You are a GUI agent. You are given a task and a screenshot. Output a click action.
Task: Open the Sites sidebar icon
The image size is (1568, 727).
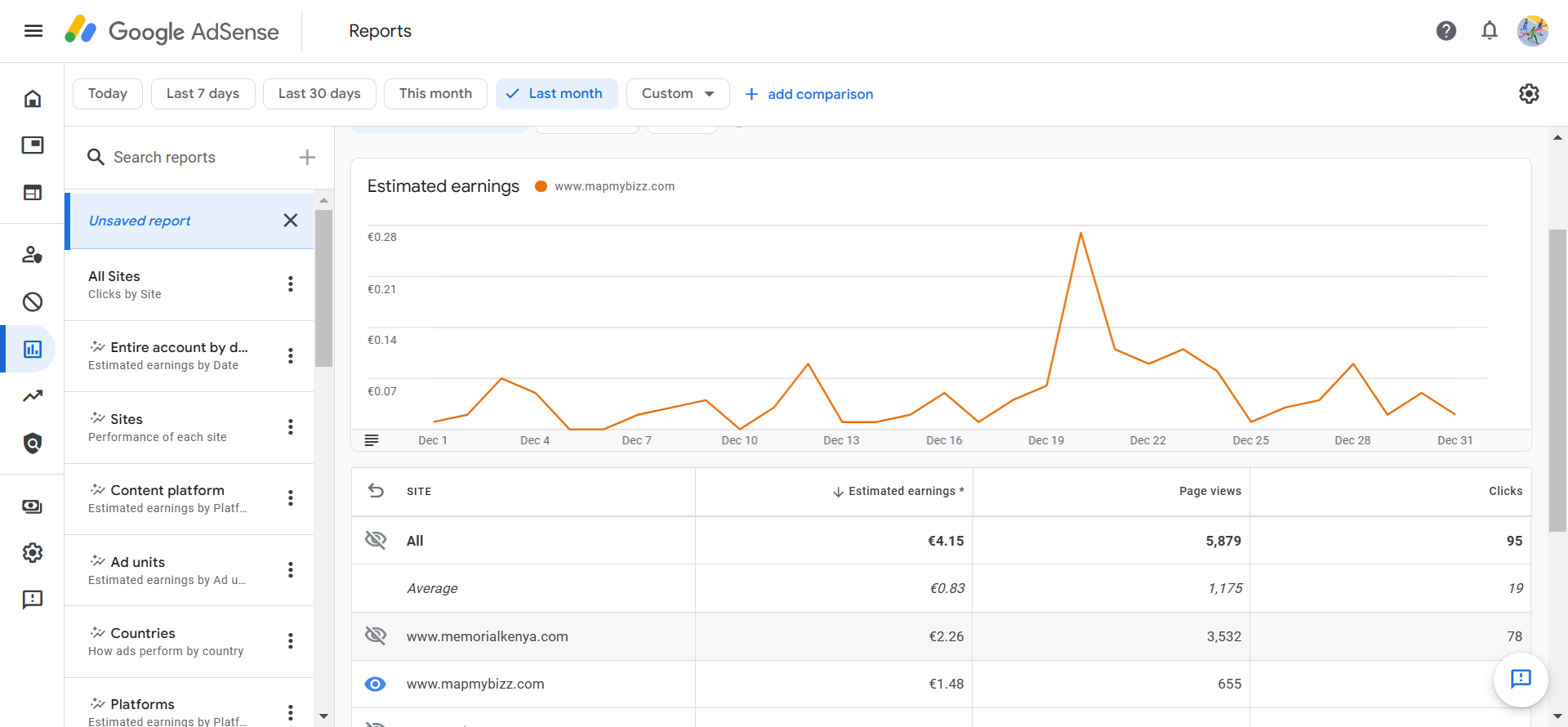(x=33, y=193)
